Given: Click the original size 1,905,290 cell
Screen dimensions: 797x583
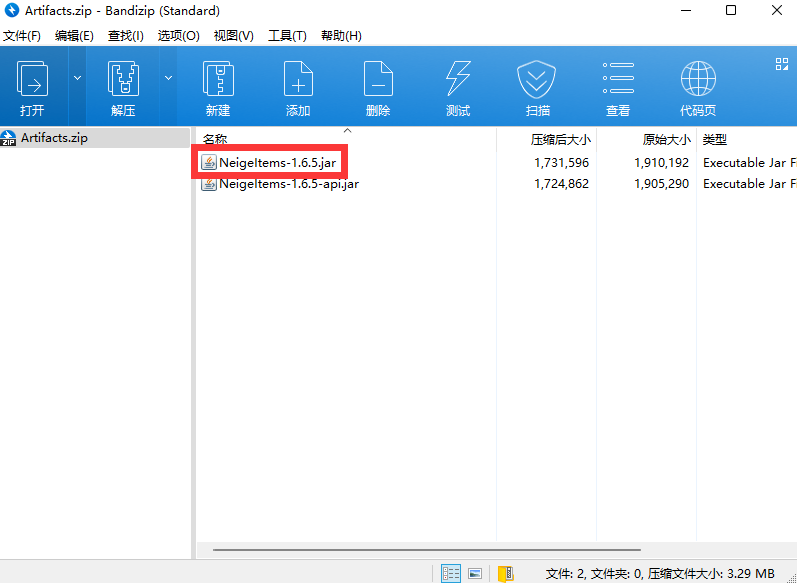Looking at the screenshot, I should point(661,183).
